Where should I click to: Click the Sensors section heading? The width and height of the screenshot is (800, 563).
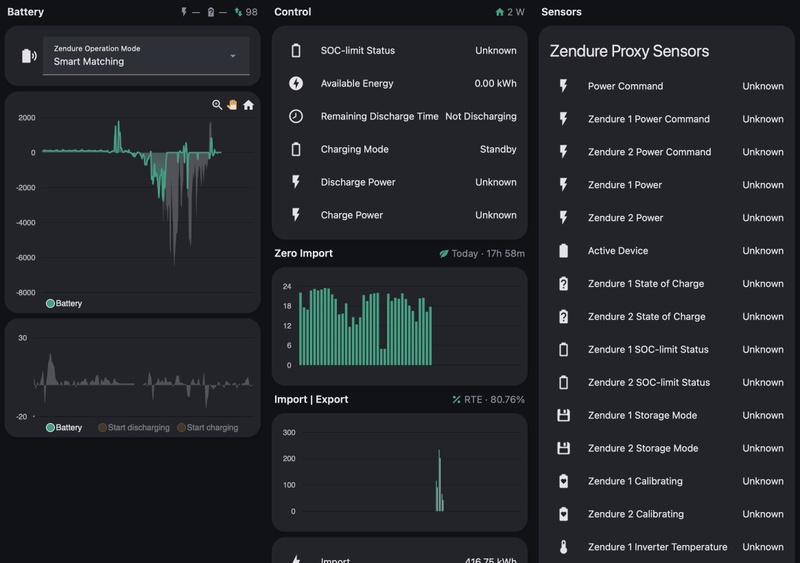point(561,12)
